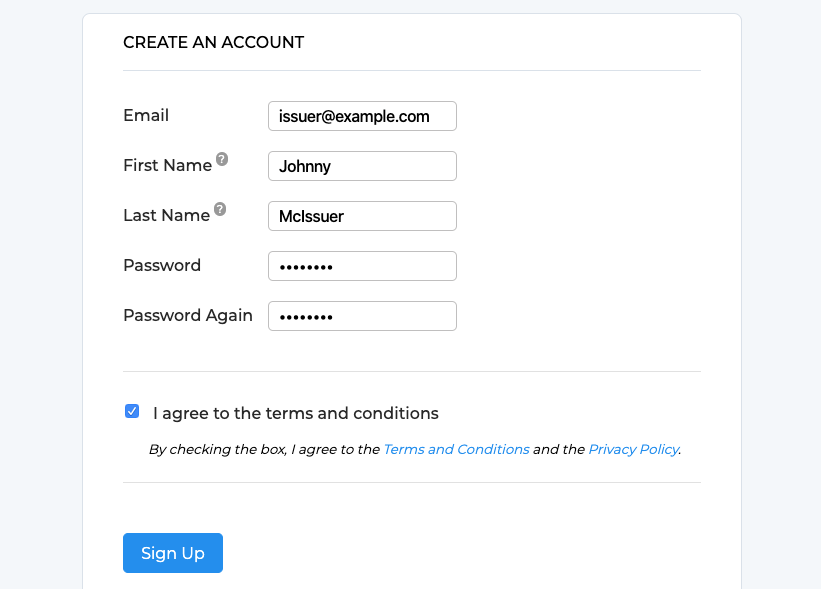The image size is (821, 589).
Task: Click the Password label text
Action: (162, 265)
